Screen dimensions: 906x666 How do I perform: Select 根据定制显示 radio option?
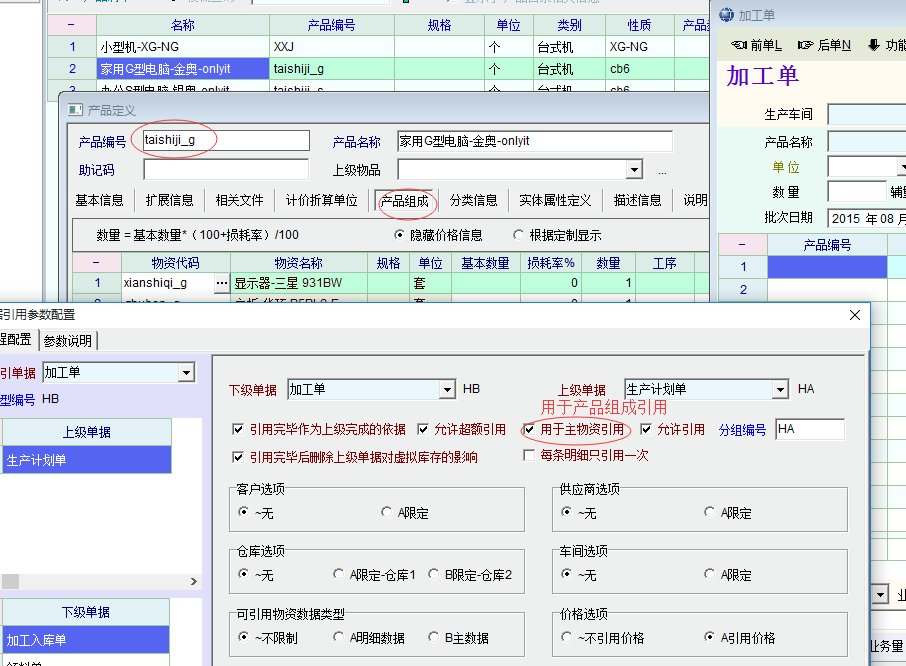point(518,235)
